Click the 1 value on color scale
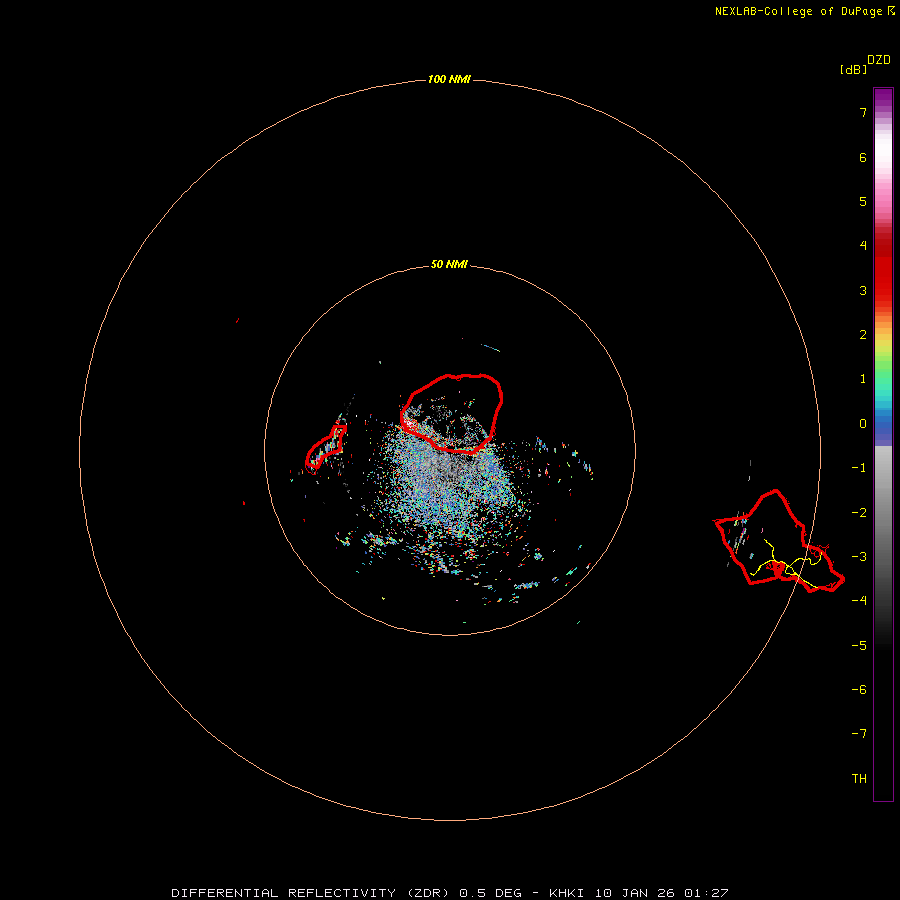The width and height of the screenshot is (900, 900). [x=863, y=379]
